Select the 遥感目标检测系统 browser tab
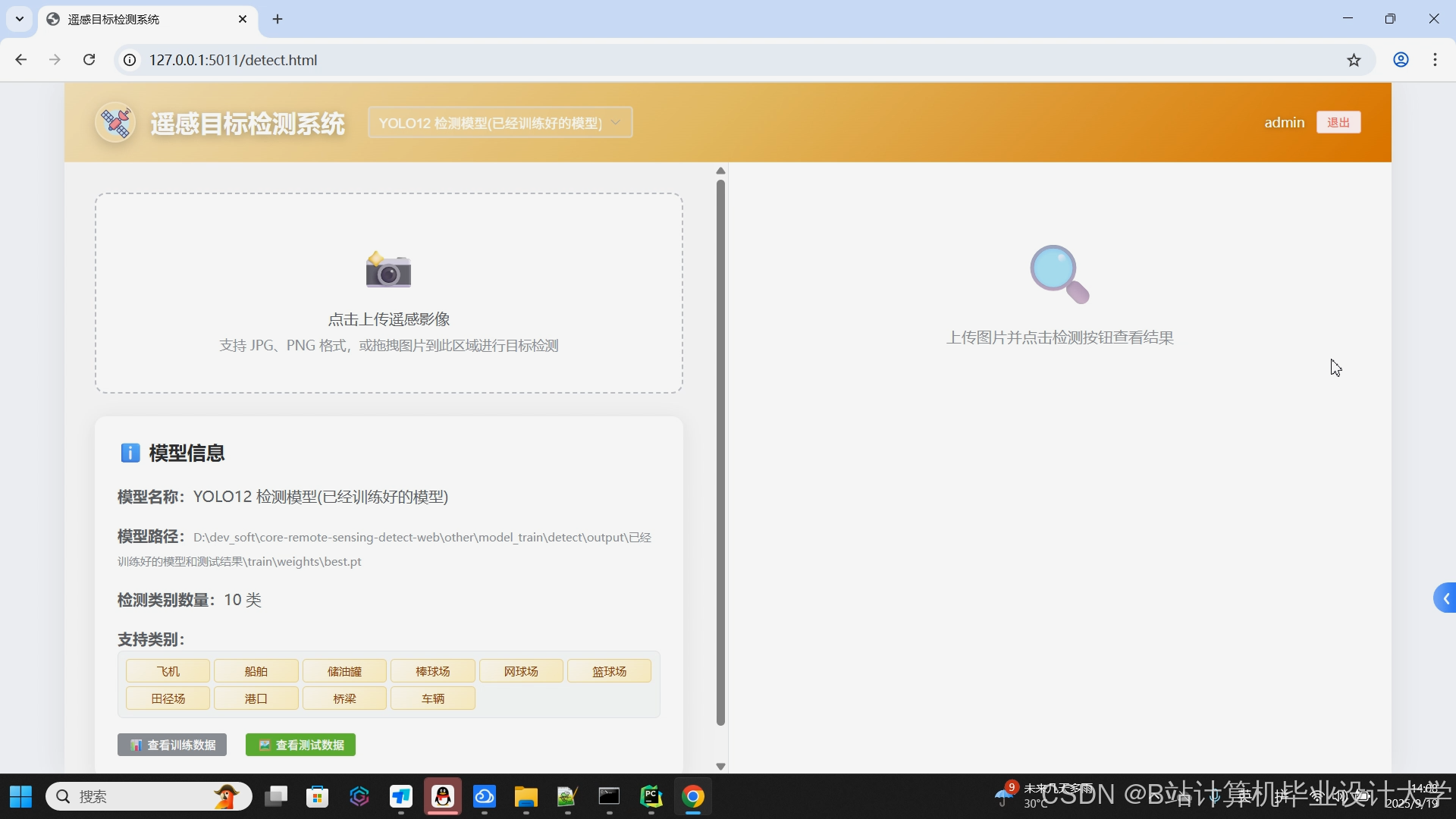This screenshot has width=1456, height=819. pyautogui.click(x=144, y=19)
